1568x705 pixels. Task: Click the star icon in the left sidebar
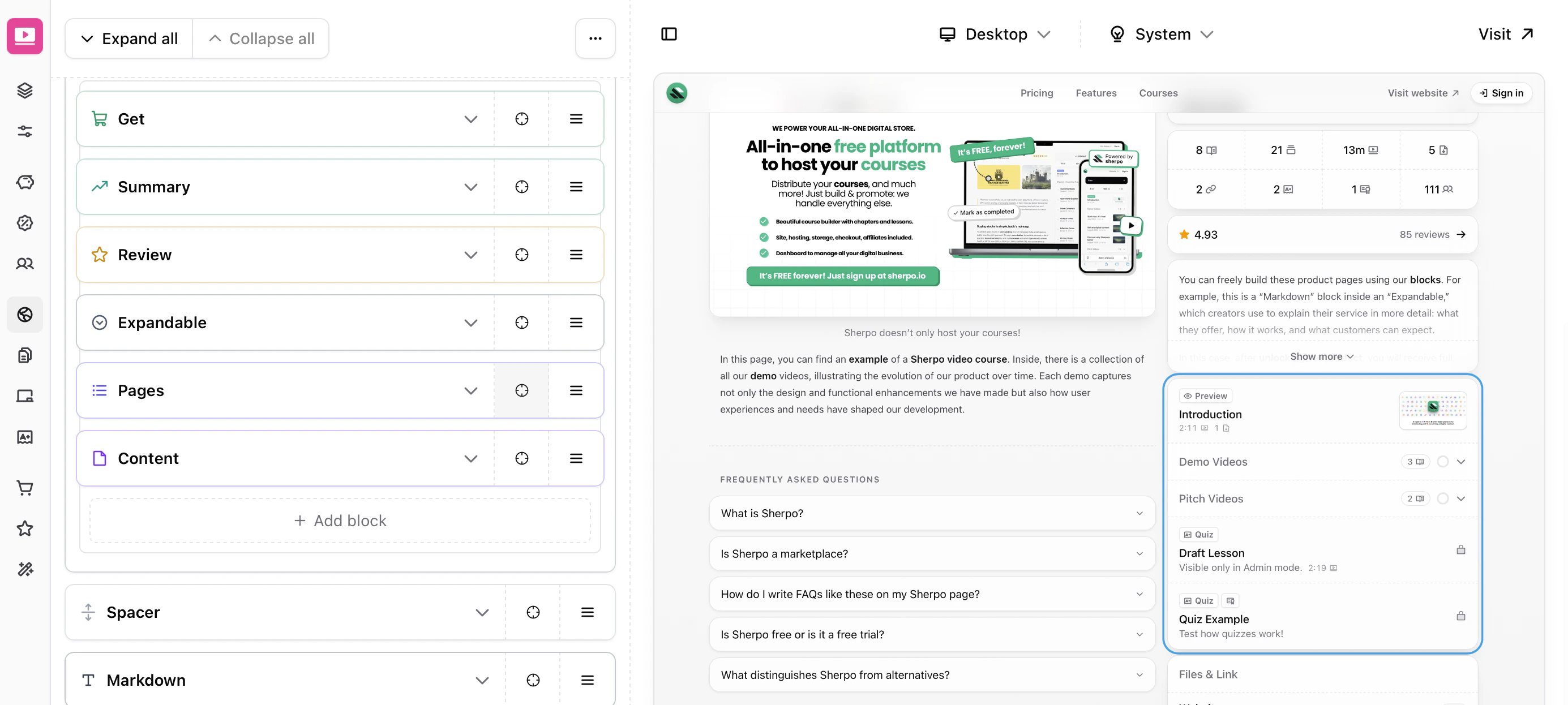25,528
